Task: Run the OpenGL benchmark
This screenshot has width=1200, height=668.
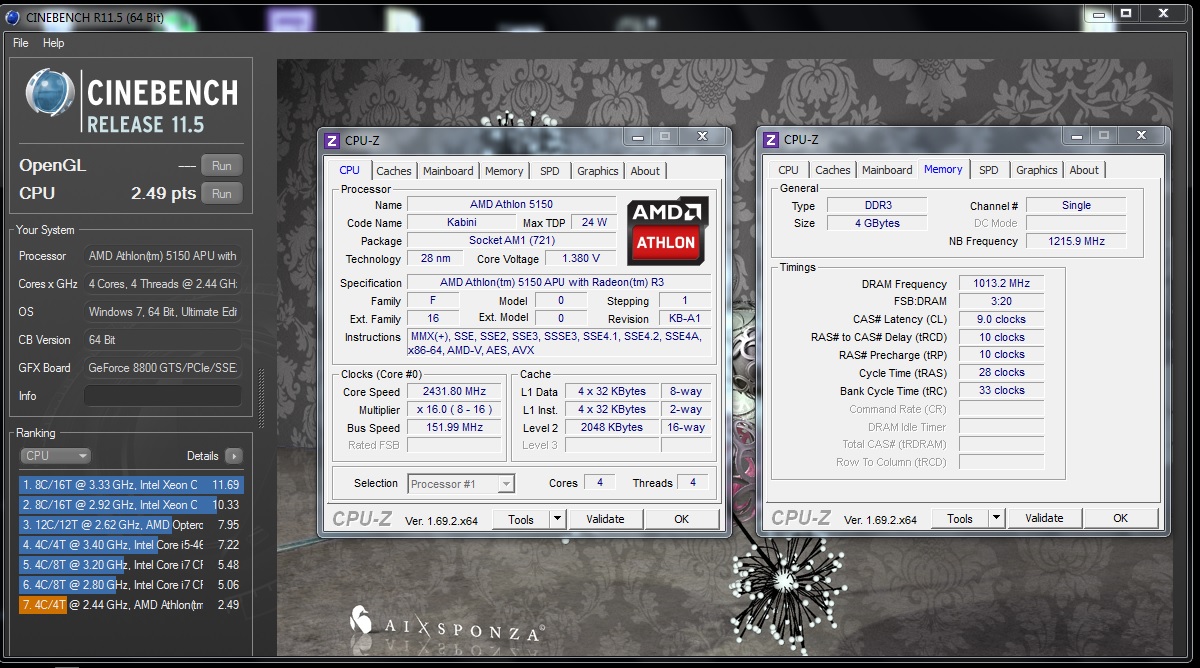Action: (222, 166)
